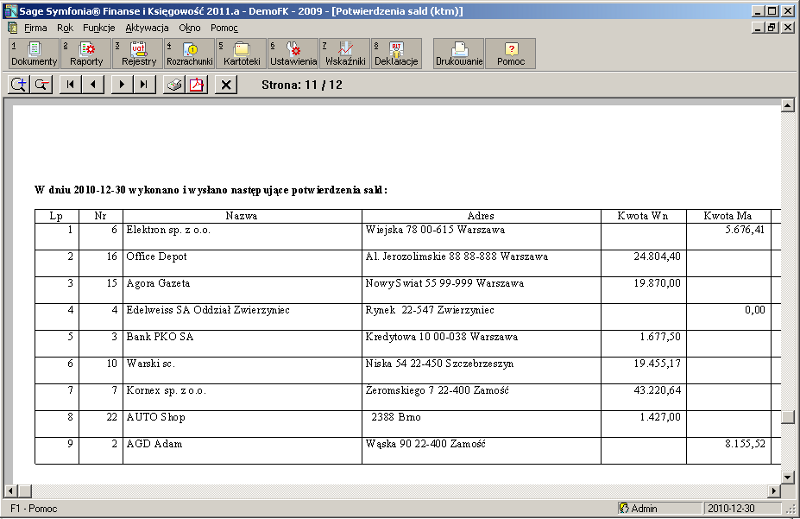The image size is (800, 519).
Task: Open Wskaźniki indicators chart
Action: tap(345, 53)
